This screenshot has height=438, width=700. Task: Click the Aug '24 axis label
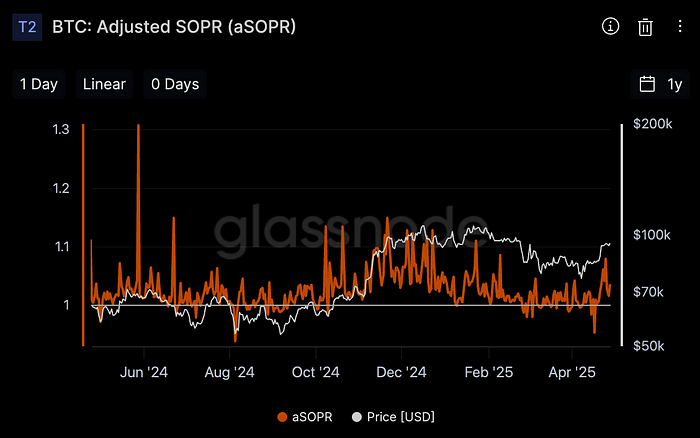(x=229, y=372)
